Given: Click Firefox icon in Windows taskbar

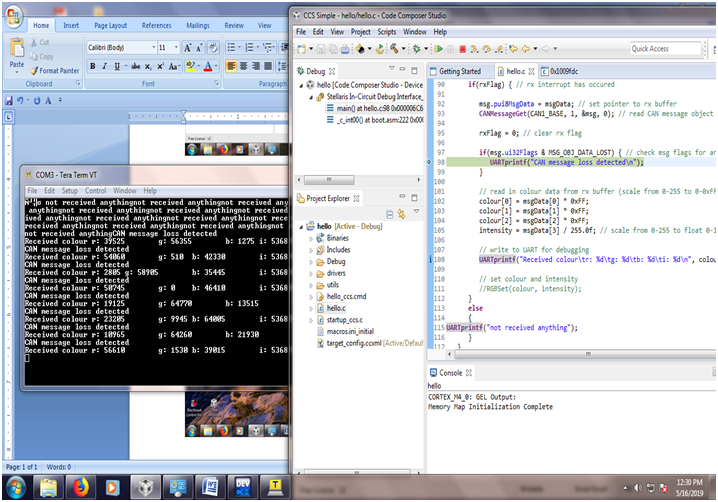Looking at the screenshot, I should coord(81,487).
